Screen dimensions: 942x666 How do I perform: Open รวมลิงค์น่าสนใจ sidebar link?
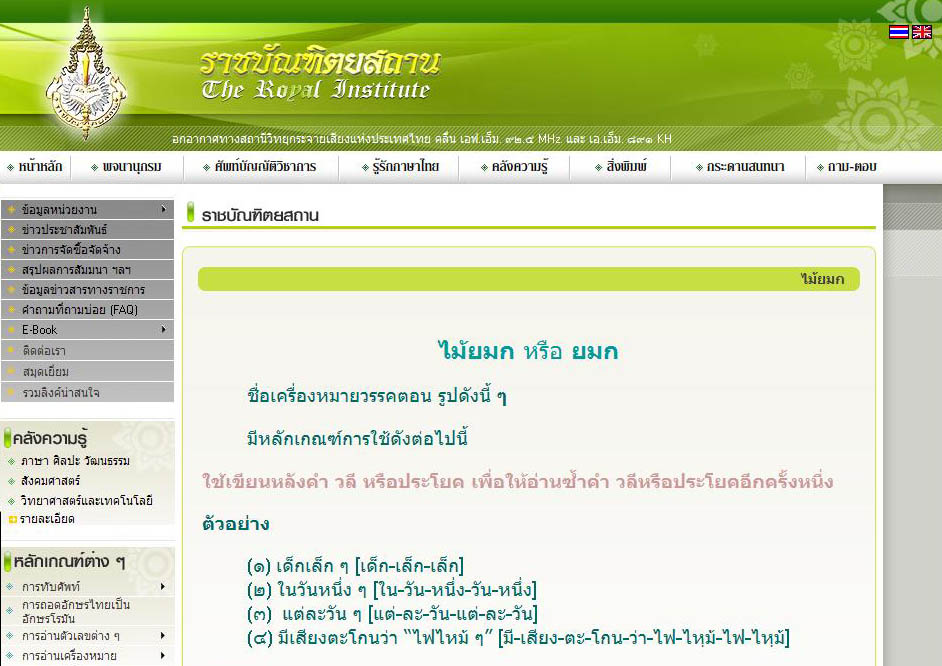pyautogui.click(x=88, y=392)
